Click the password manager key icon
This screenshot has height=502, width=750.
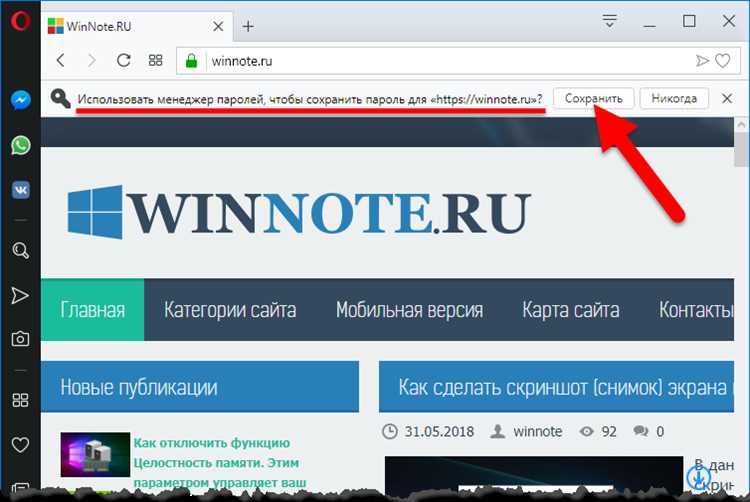(60, 98)
